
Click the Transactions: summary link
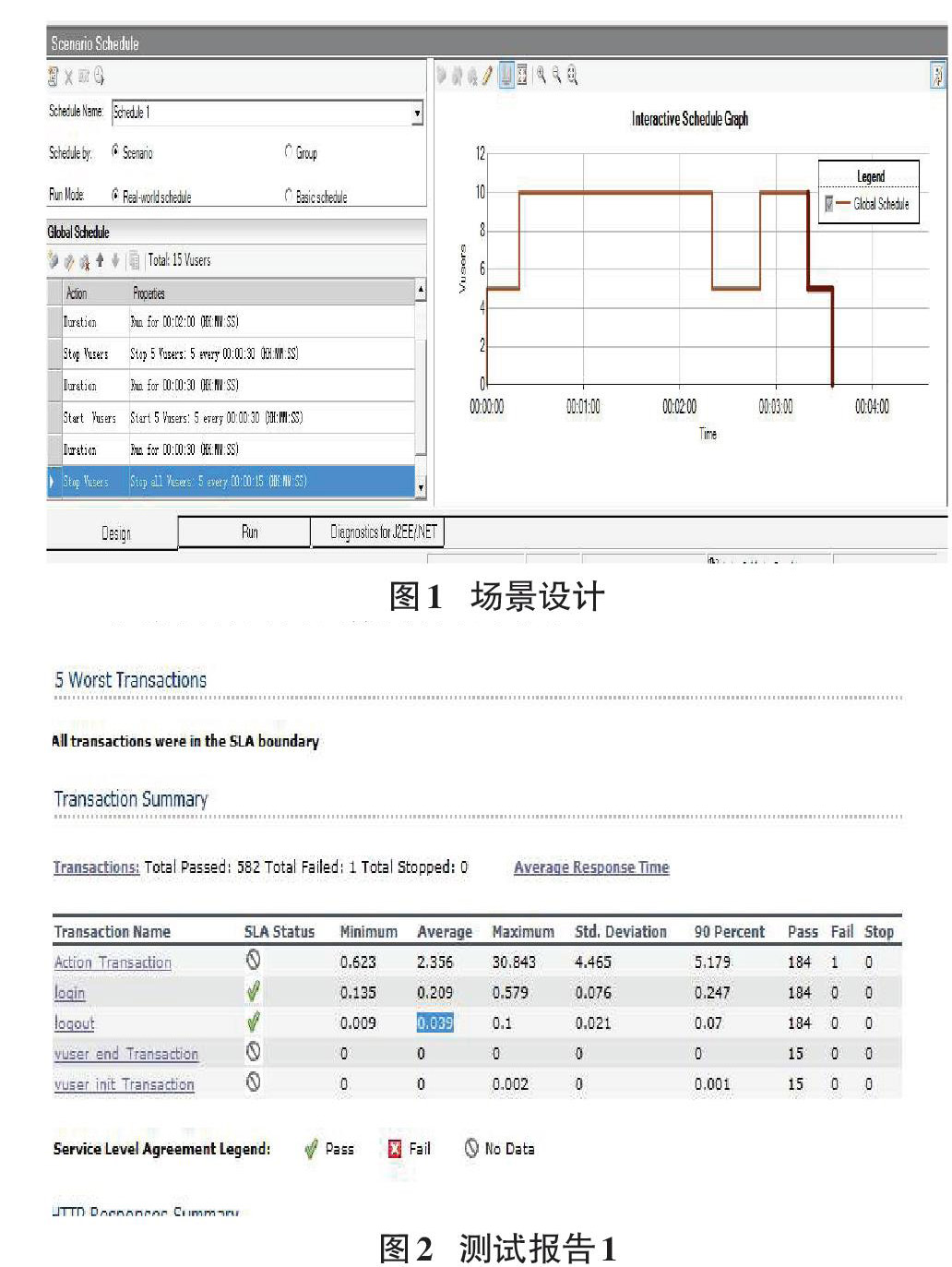(x=96, y=867)
